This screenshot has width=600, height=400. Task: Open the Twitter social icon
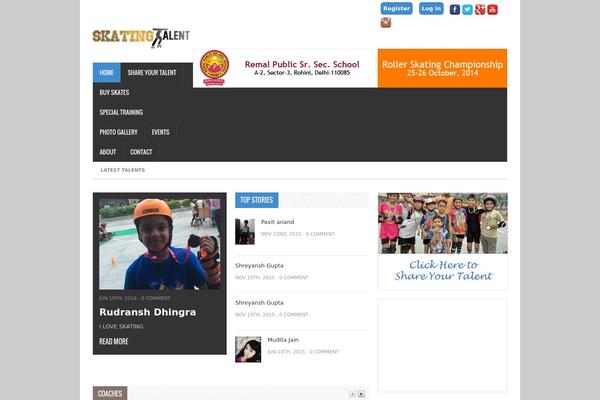[467, 10]
